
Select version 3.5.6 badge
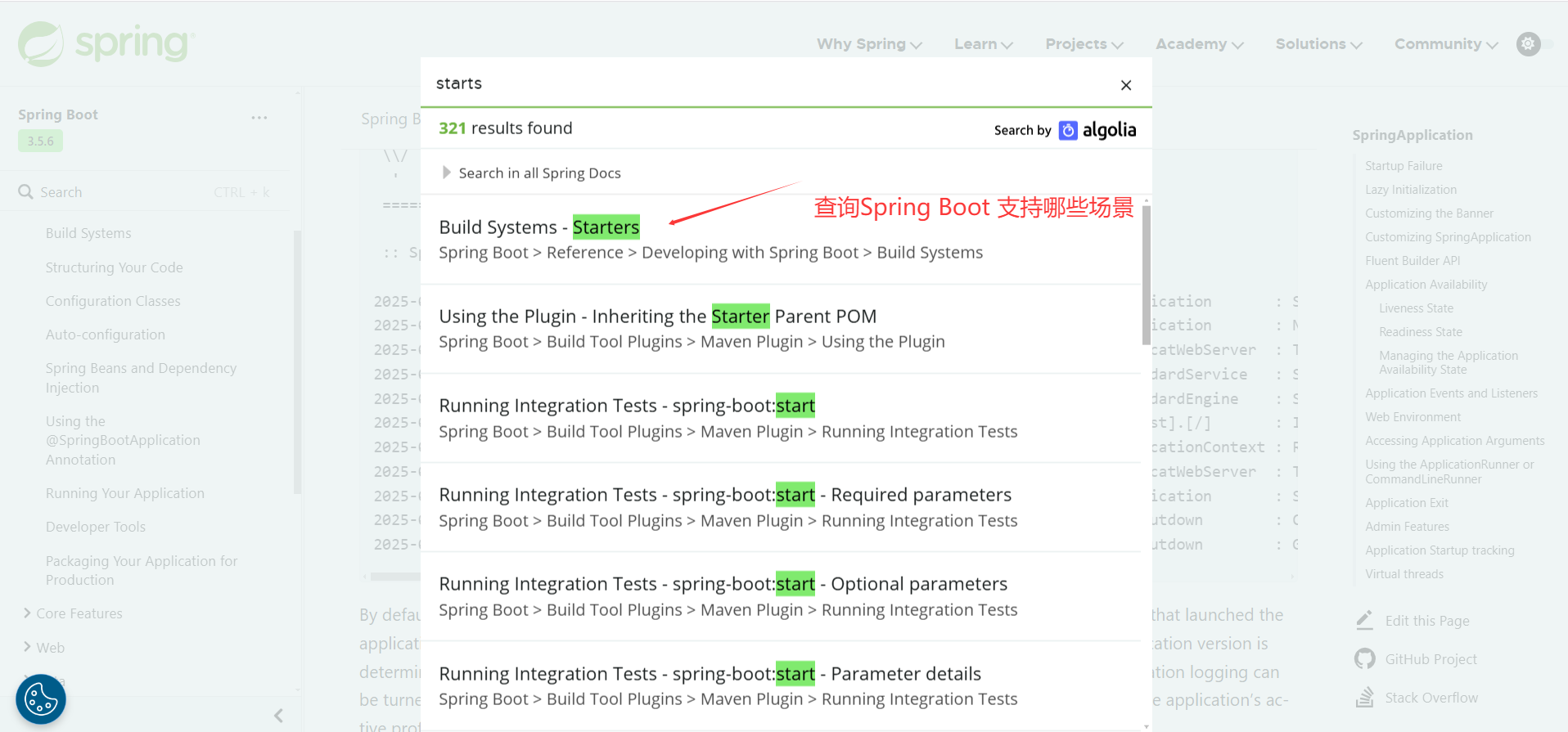40,141
